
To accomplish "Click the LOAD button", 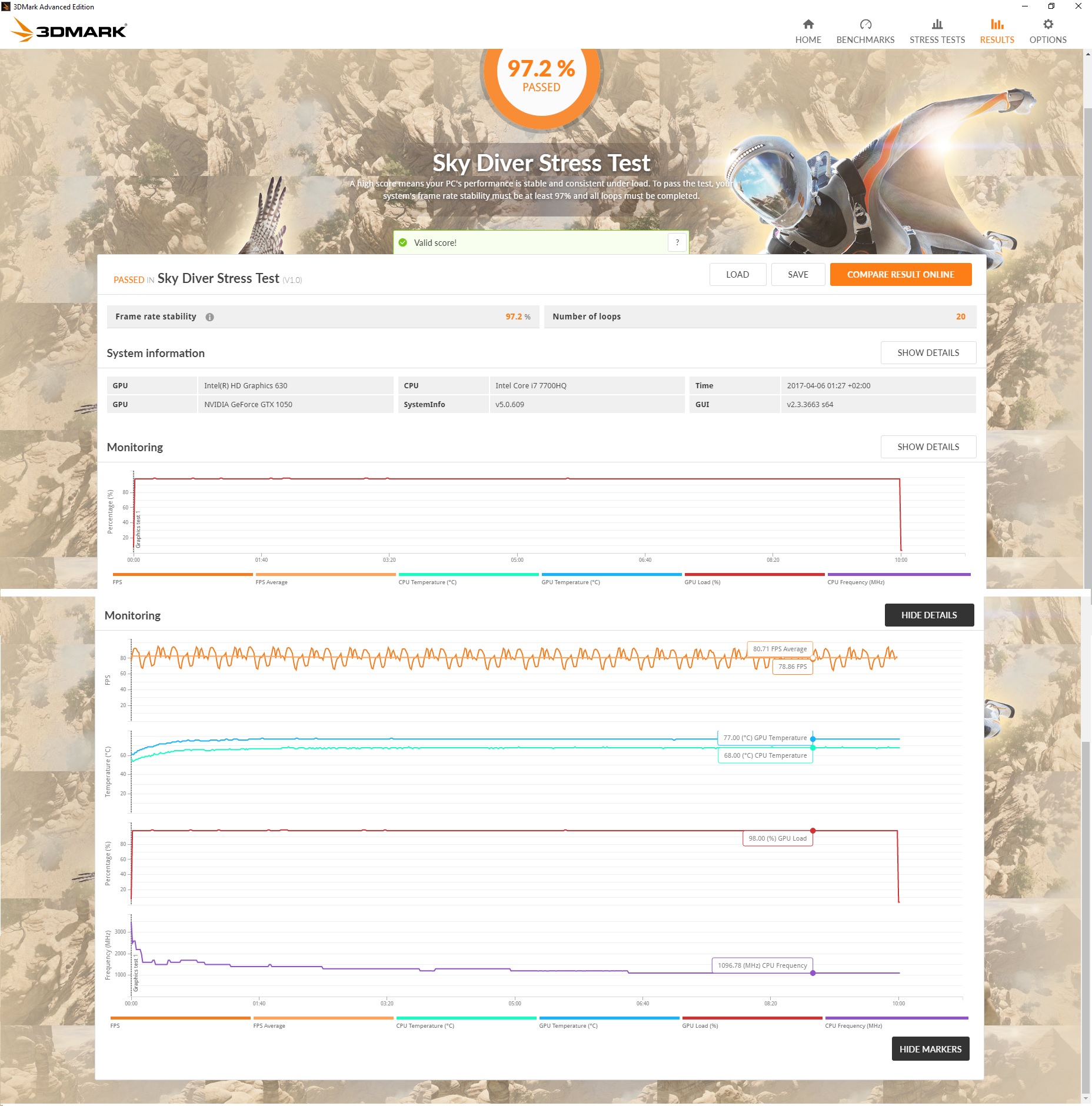I will coord(737,275).
